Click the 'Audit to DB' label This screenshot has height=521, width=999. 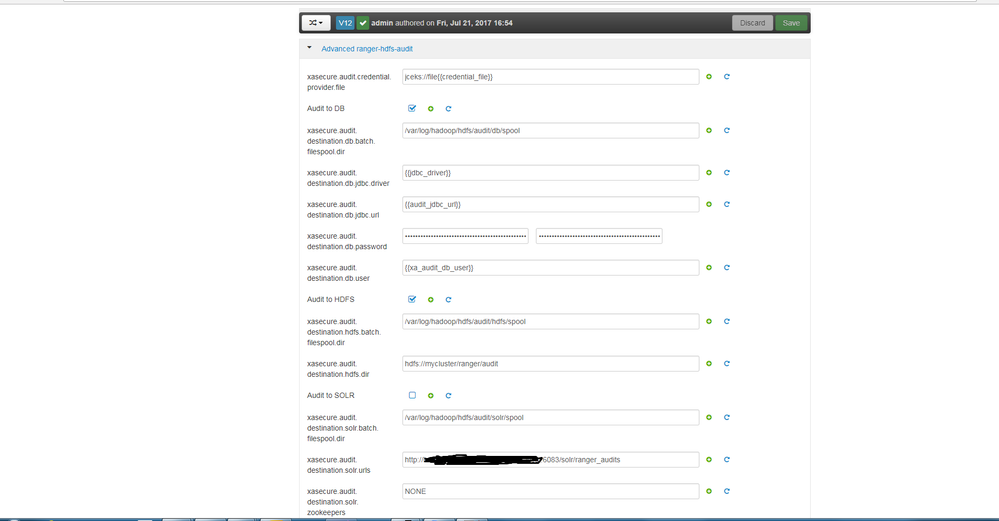pyautogui.click(x=326, y=109)
